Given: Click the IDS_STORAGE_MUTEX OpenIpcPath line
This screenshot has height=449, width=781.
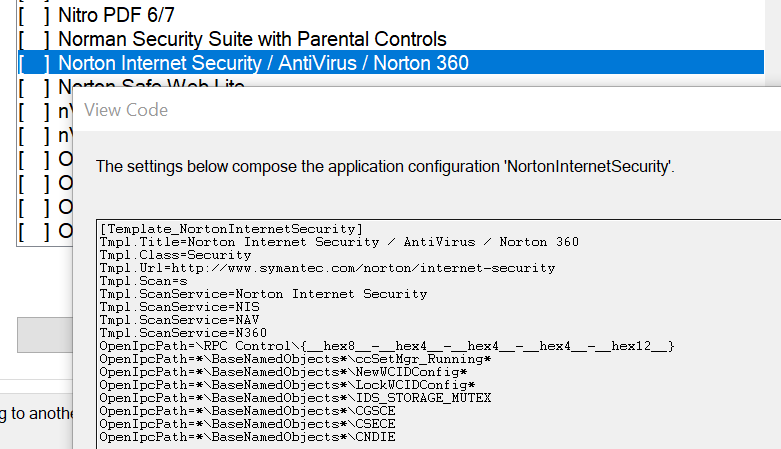Looking at the screenshot, I should [295, 397].
